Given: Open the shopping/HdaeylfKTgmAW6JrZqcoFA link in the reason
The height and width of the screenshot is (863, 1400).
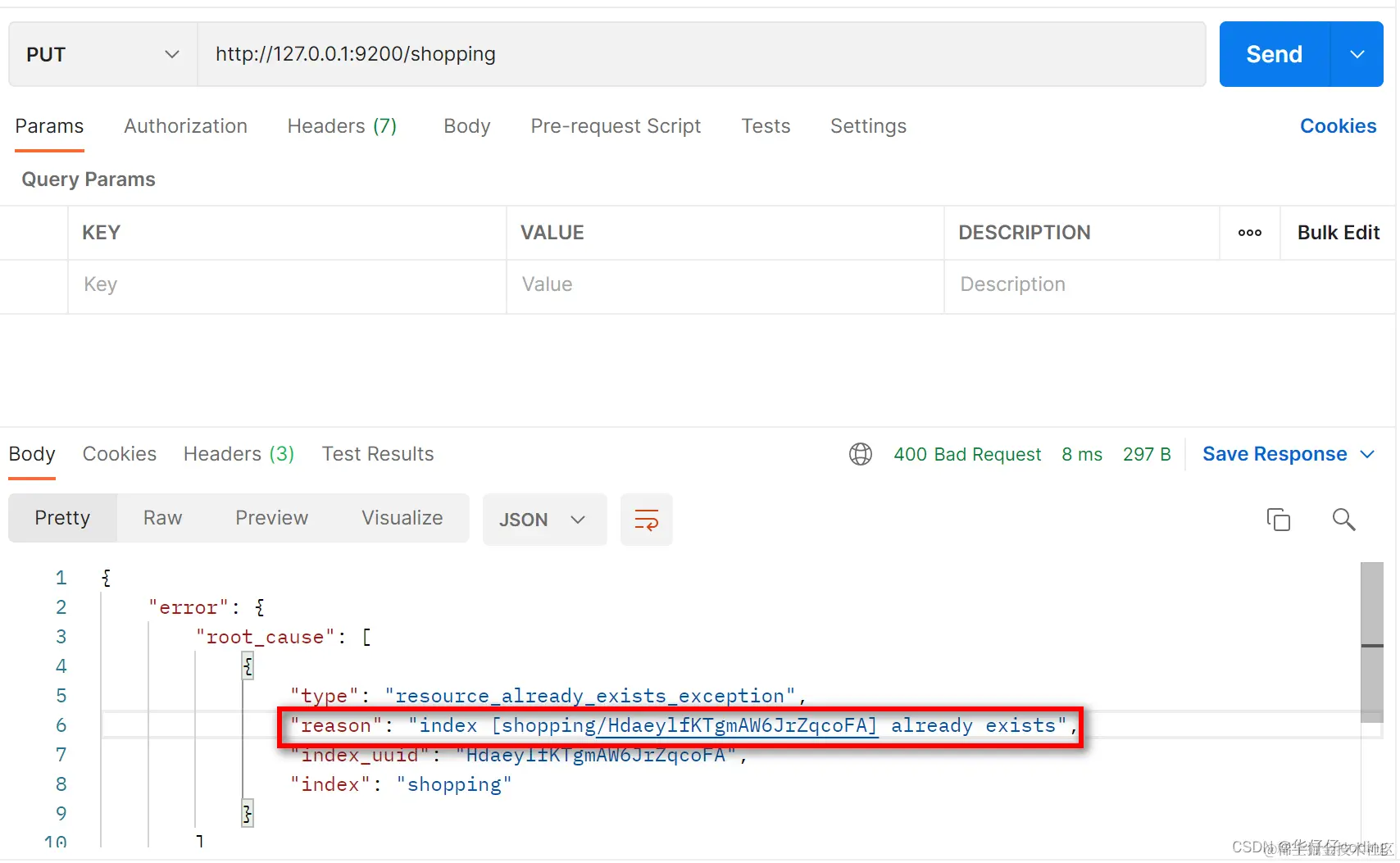Looking at the screenshot, I should point(736,726).
